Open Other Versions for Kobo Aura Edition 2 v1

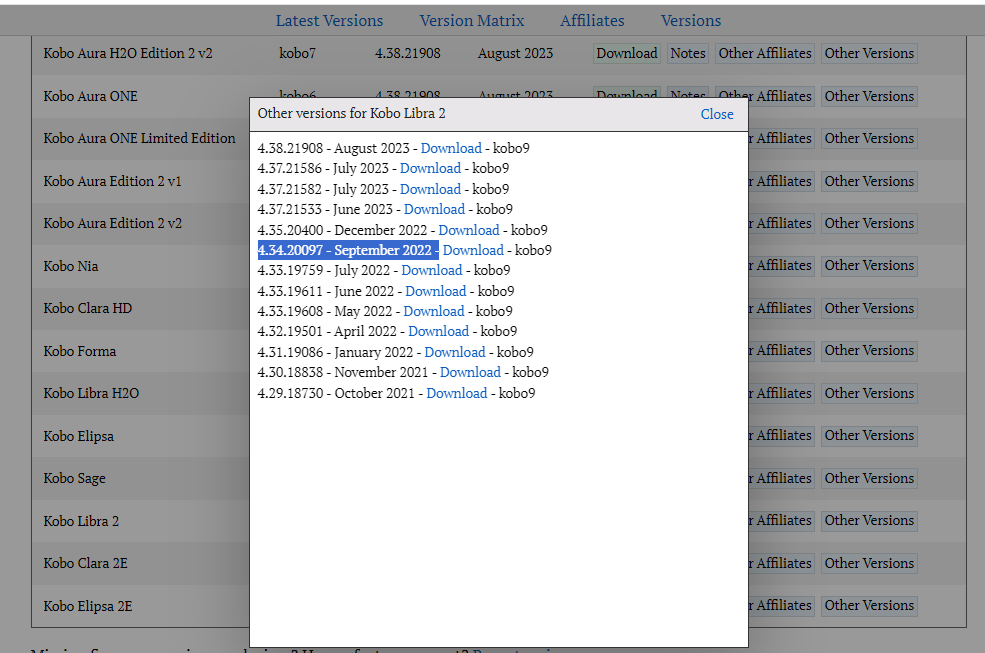coord(869,181)
